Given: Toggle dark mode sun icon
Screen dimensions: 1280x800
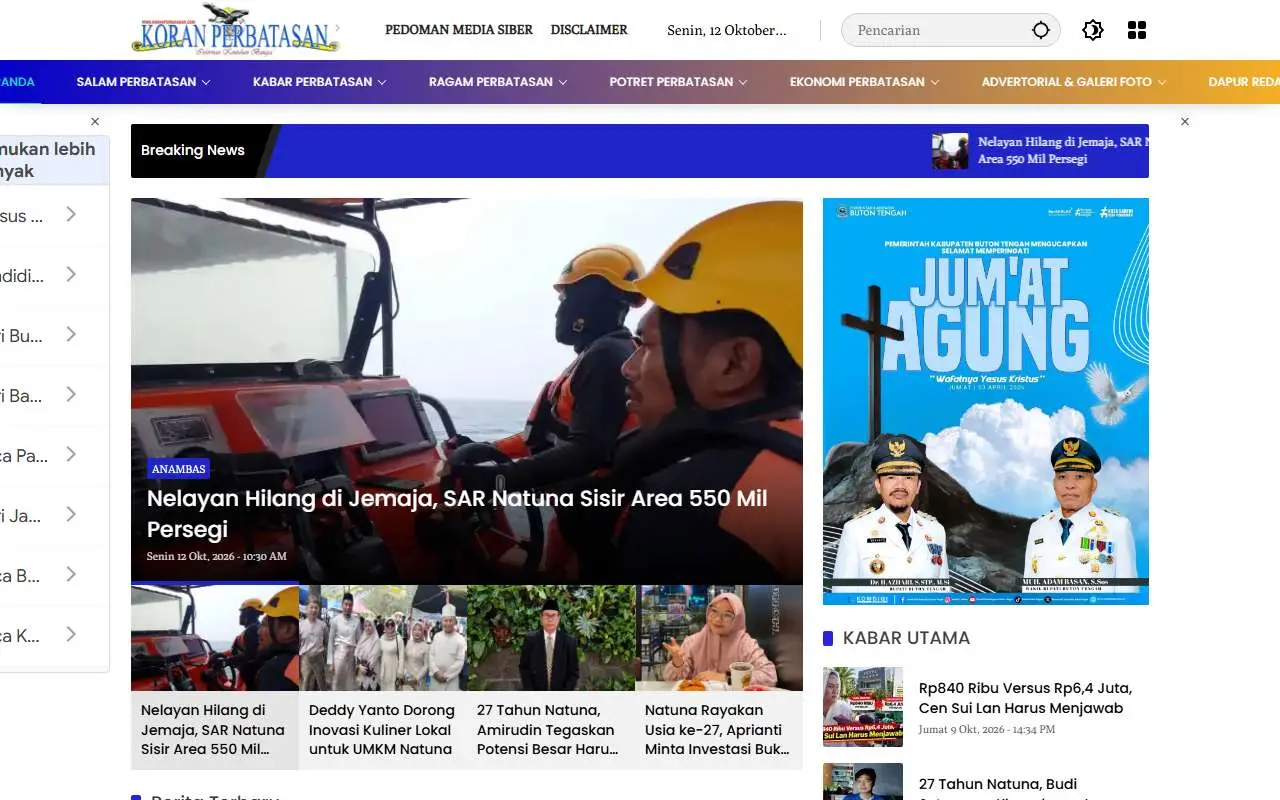Looking at the screenshot, I should [1093, 30].
